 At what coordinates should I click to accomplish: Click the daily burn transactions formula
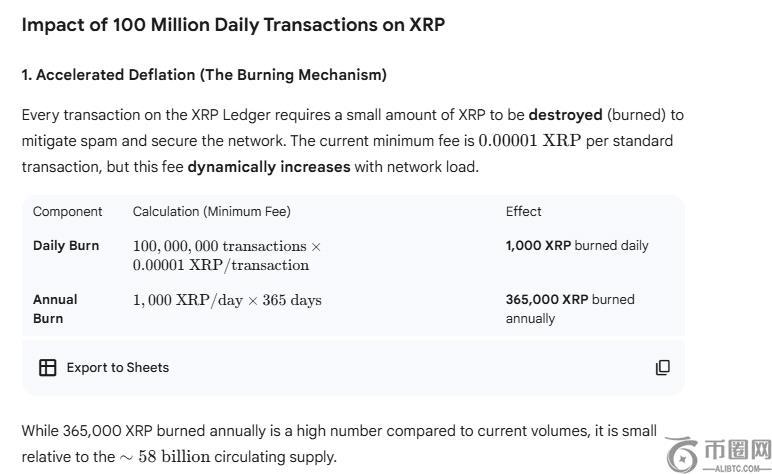point(227,255)
